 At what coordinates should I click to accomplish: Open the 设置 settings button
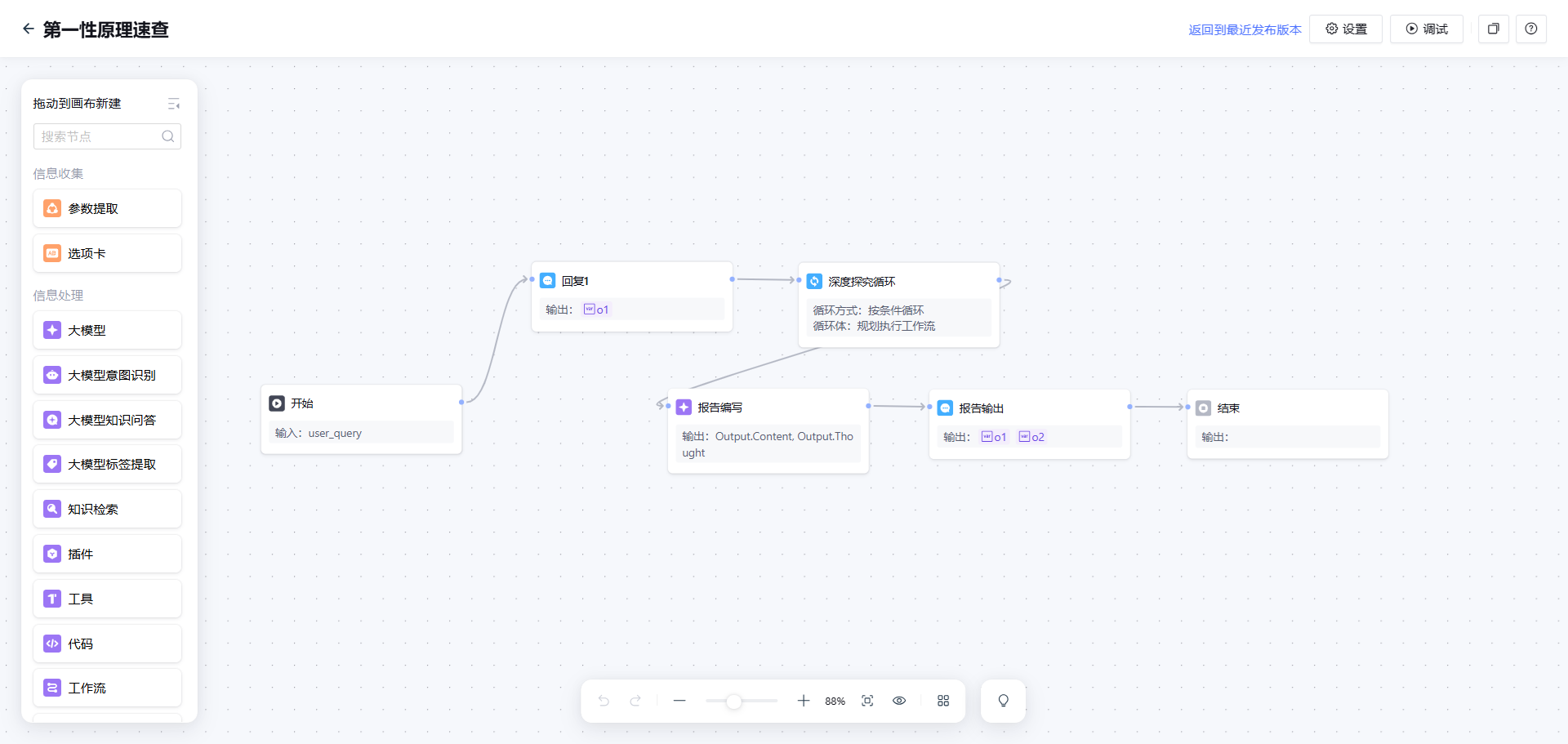pos(1346,29)
